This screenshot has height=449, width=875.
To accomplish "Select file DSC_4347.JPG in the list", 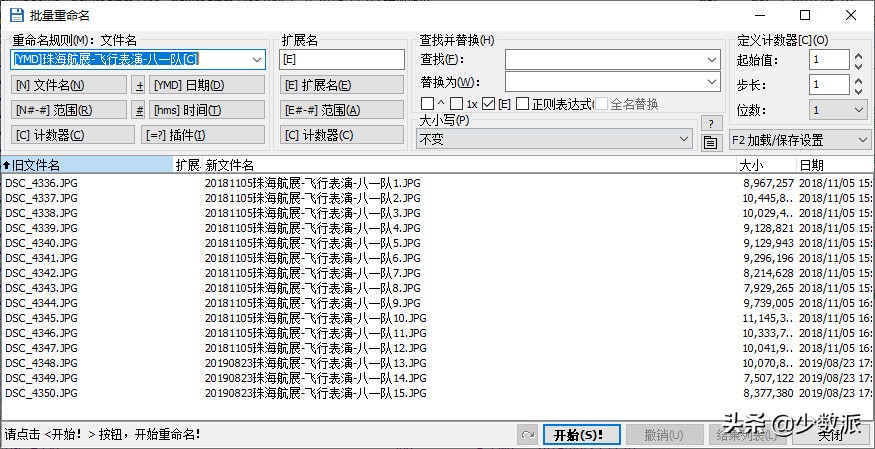I will click(x=42, y=348).
